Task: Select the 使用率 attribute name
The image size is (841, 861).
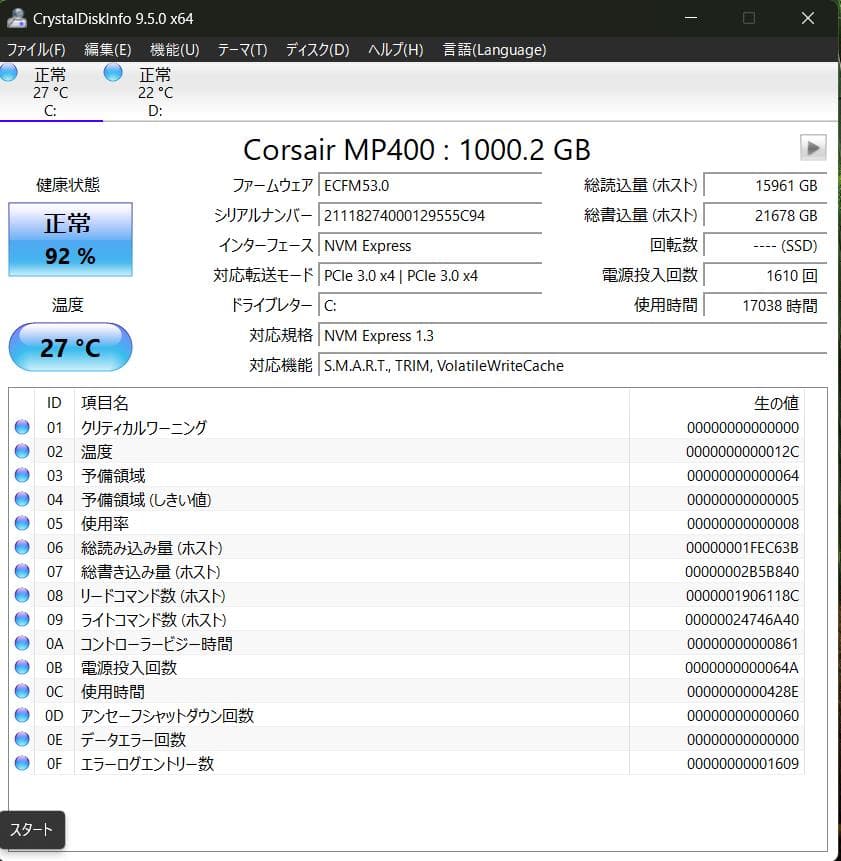Action: [104, 523]
